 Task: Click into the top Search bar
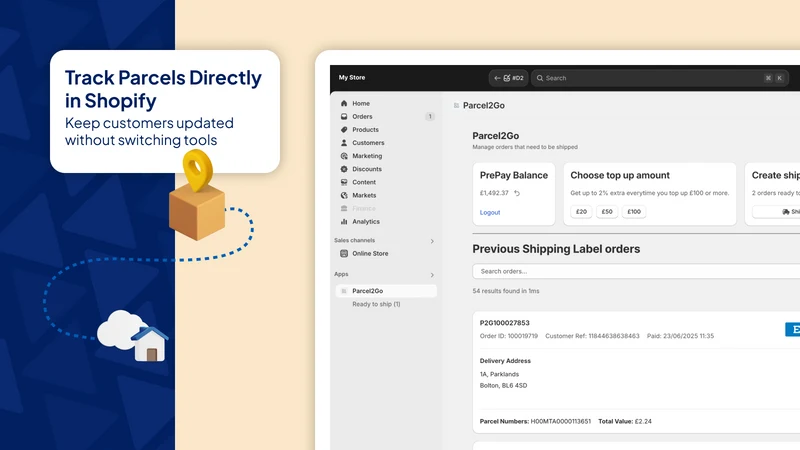659,78
